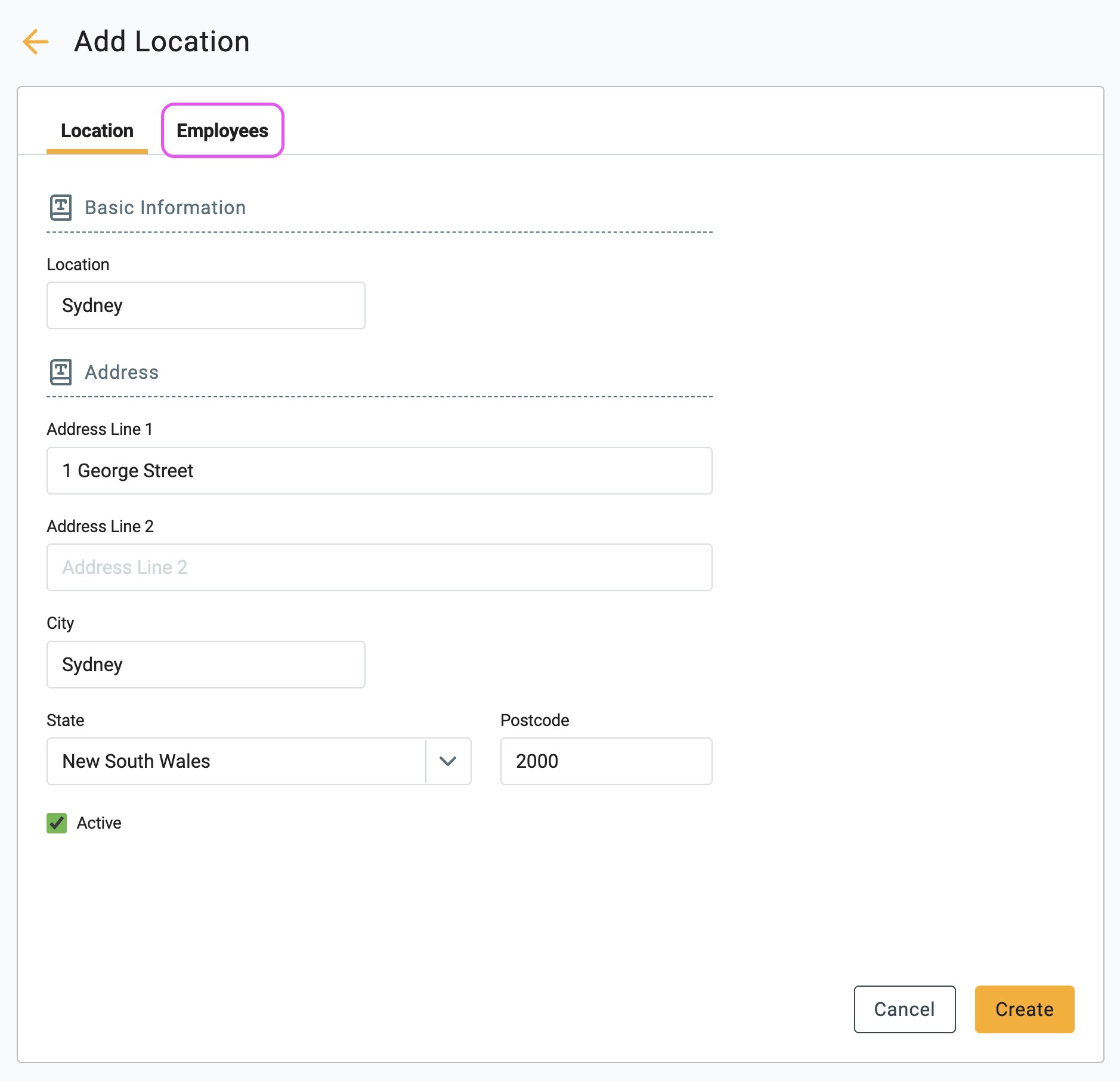The height and width of the screenshot is (1081, 1120).
Task: Open the New South Wales state selector
Action: tap(259, 761)
